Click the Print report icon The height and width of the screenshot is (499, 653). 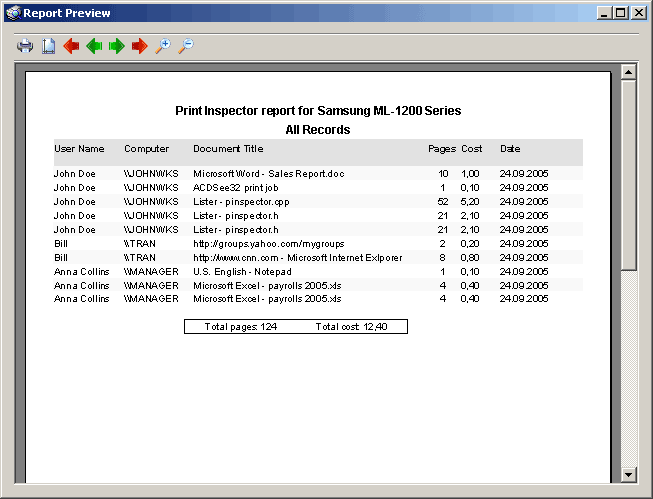pyautogui.click(x=25, y=46)
